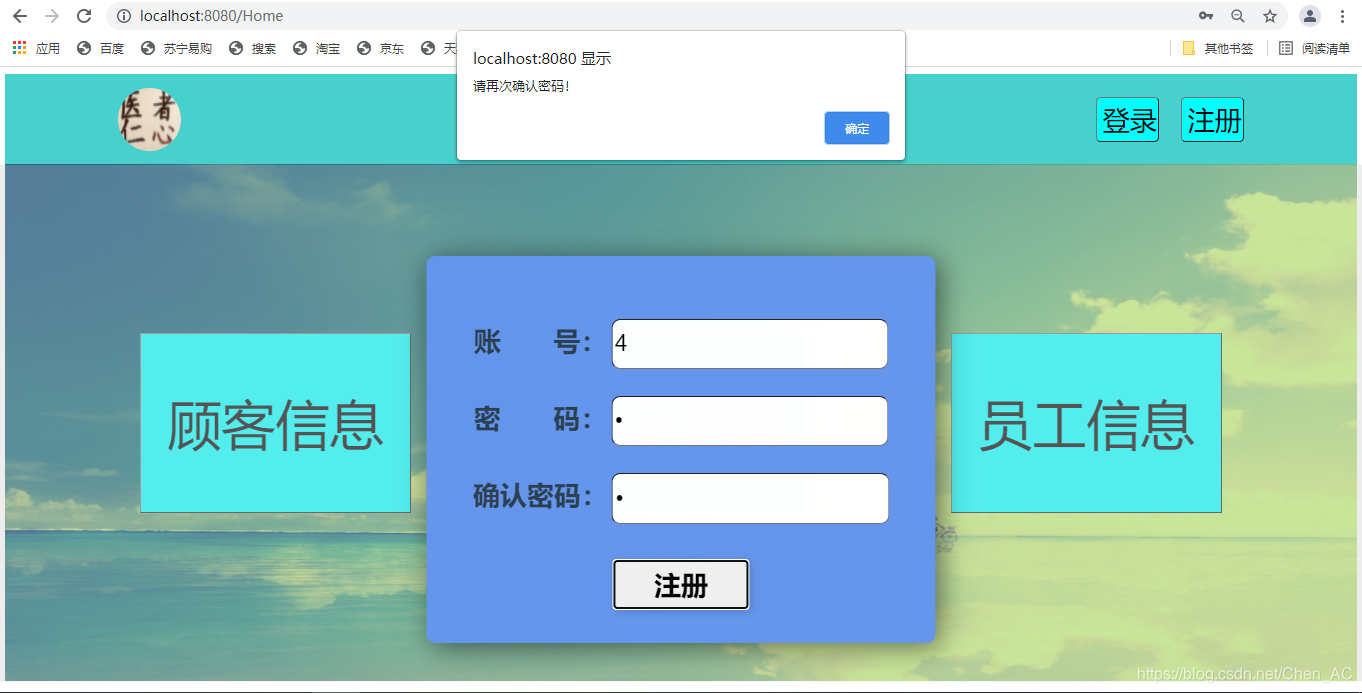Select the 顾客信息 panel
Screen dimensions: 1362x693
click(x=275, y=423)
